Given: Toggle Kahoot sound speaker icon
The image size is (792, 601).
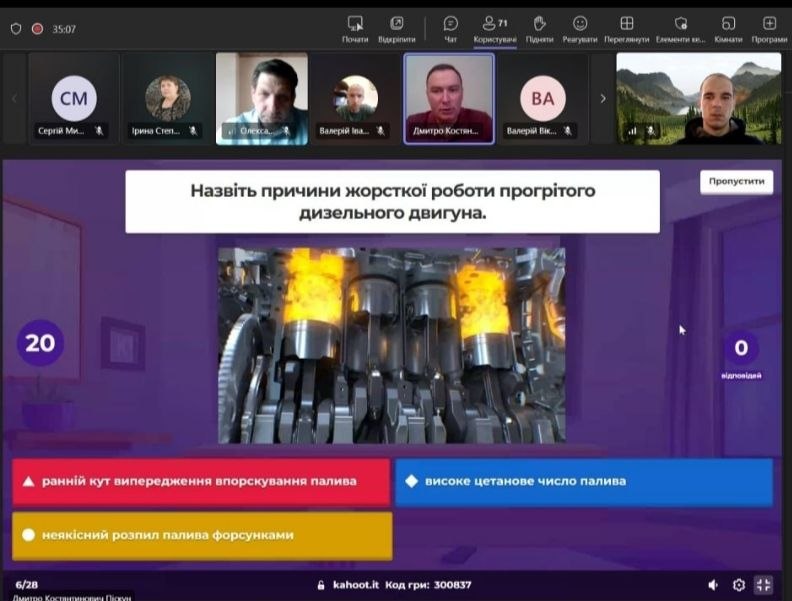Looking at the screenshot, I should coord(713,585).
